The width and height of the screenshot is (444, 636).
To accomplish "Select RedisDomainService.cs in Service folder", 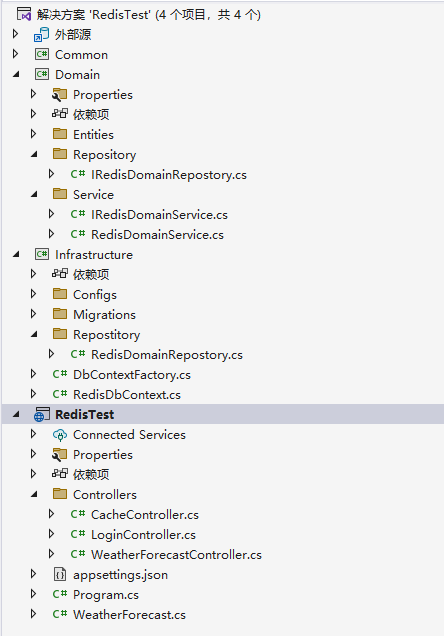I will [x=157, y=234].
